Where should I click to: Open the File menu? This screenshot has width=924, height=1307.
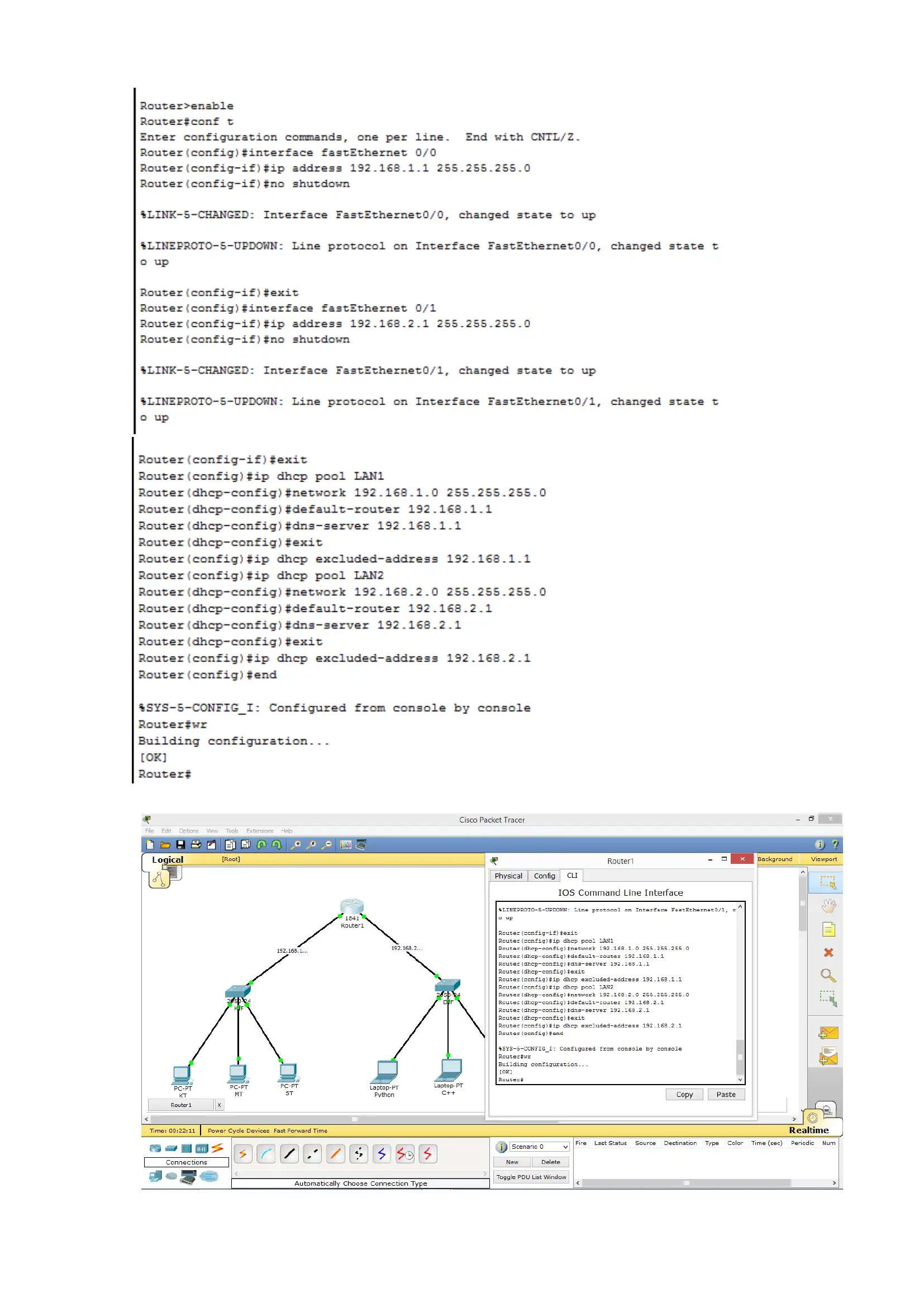[x=150, y=831]
